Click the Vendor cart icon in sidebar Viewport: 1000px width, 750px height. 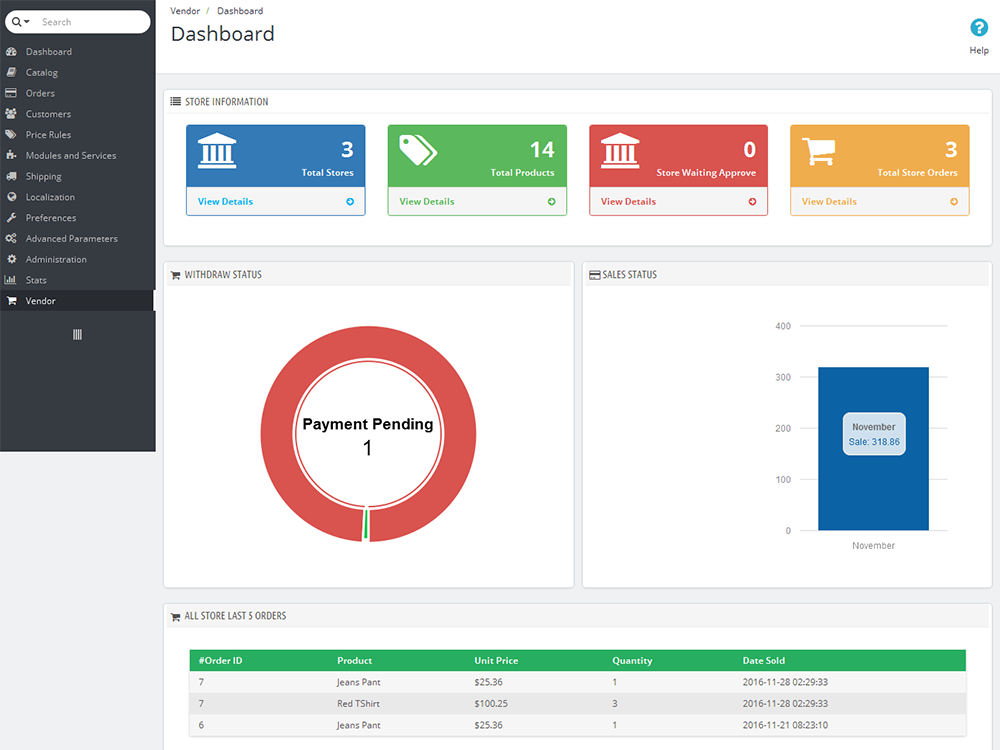click(x=11, y=300)
